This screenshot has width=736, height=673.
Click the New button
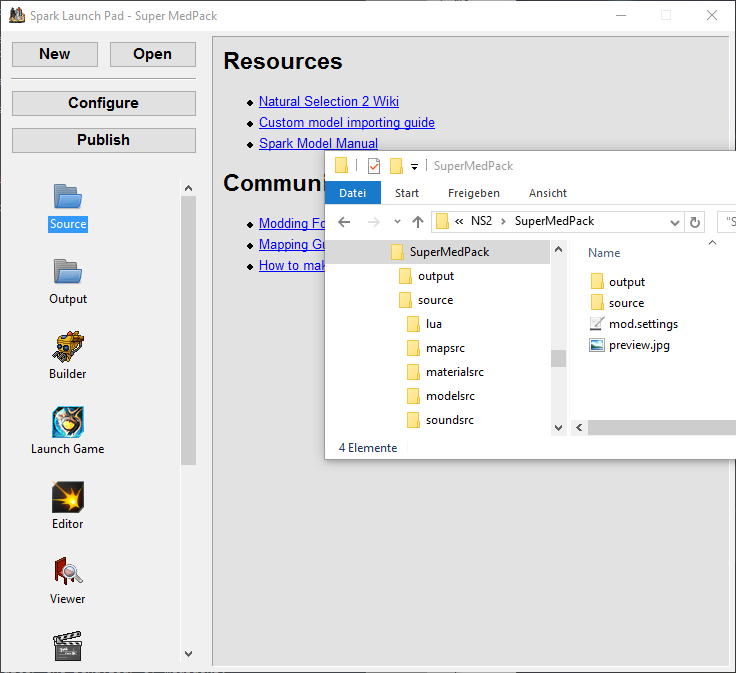[55, 54]
